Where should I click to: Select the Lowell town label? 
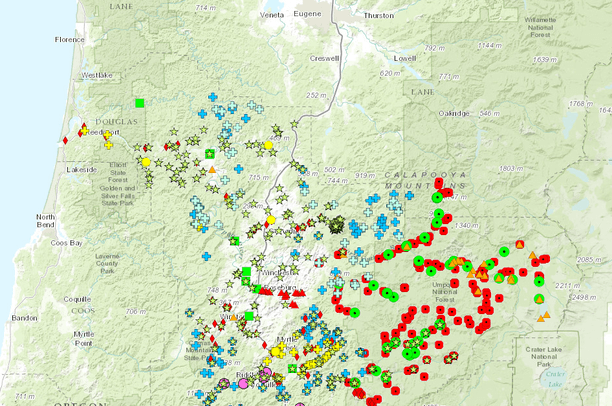click(x=405, y=58)
